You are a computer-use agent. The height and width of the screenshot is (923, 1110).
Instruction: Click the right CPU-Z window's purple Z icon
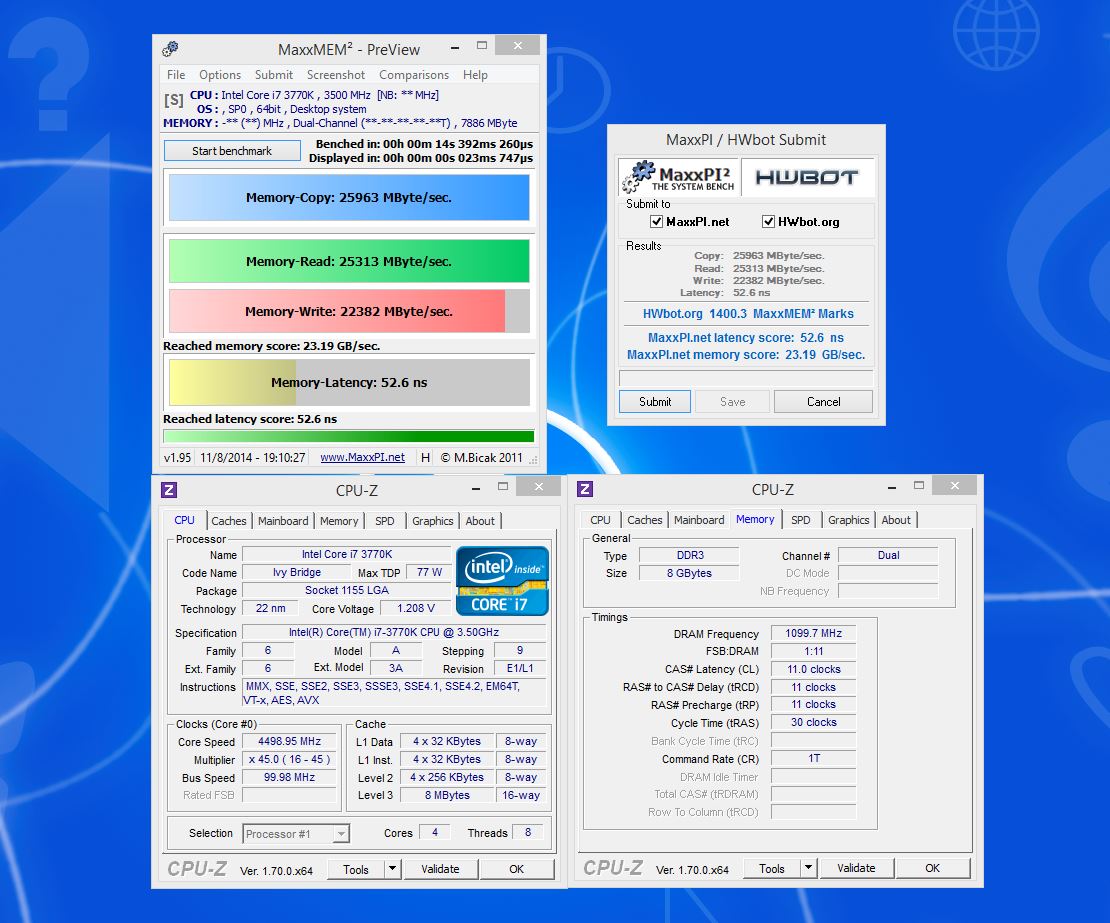pos(585,489)
